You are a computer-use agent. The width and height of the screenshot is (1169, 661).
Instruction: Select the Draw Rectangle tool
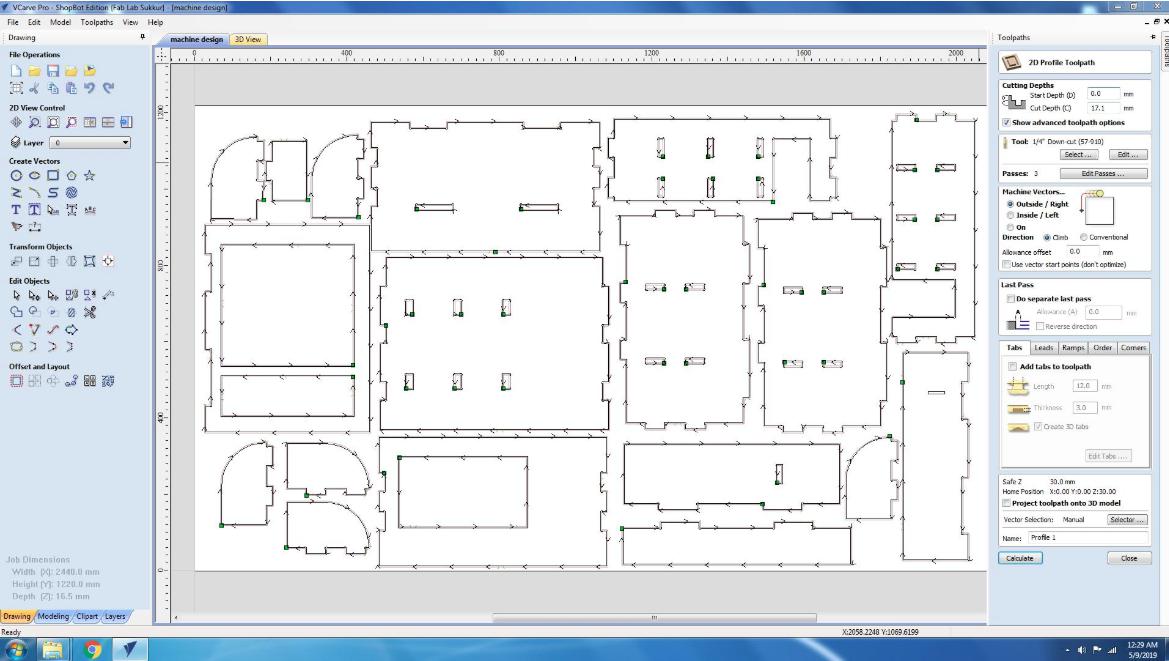coord(53,176)
